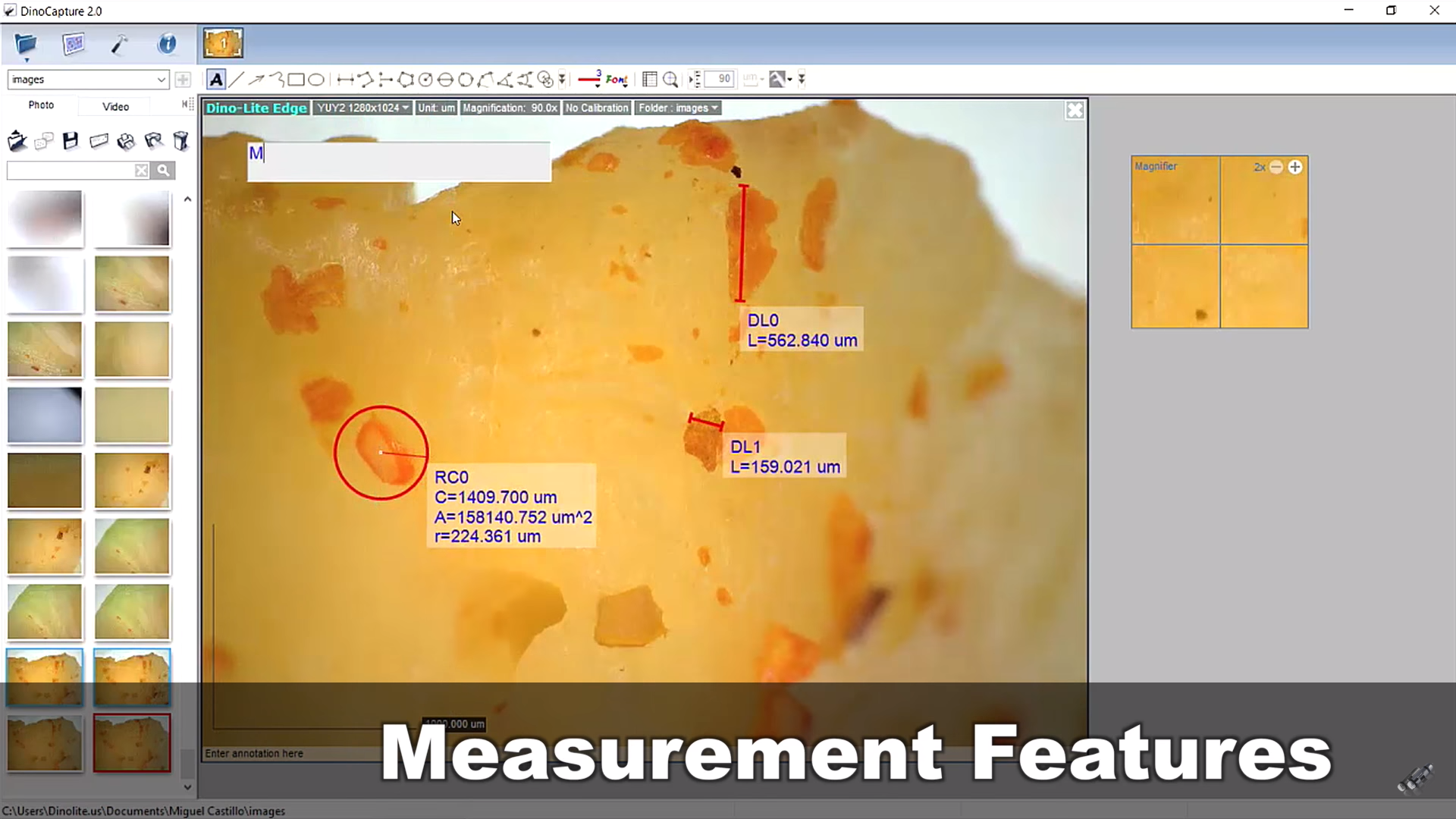This screenshot has width=1456, height=819.
Task: Increase Magnifier zoom with plus button
Action: click(1295, 167)
